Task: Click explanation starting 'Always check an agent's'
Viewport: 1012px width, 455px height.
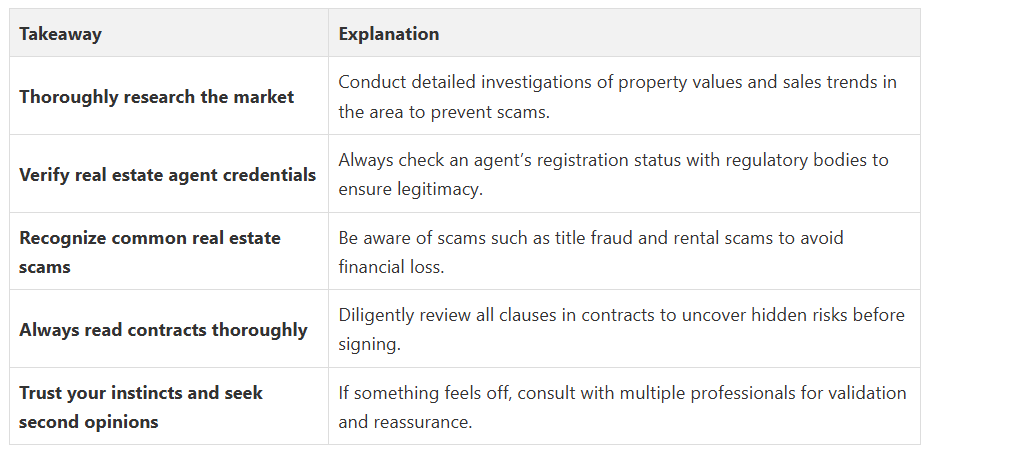Action: pyautogui.click(x=613, y=174)
